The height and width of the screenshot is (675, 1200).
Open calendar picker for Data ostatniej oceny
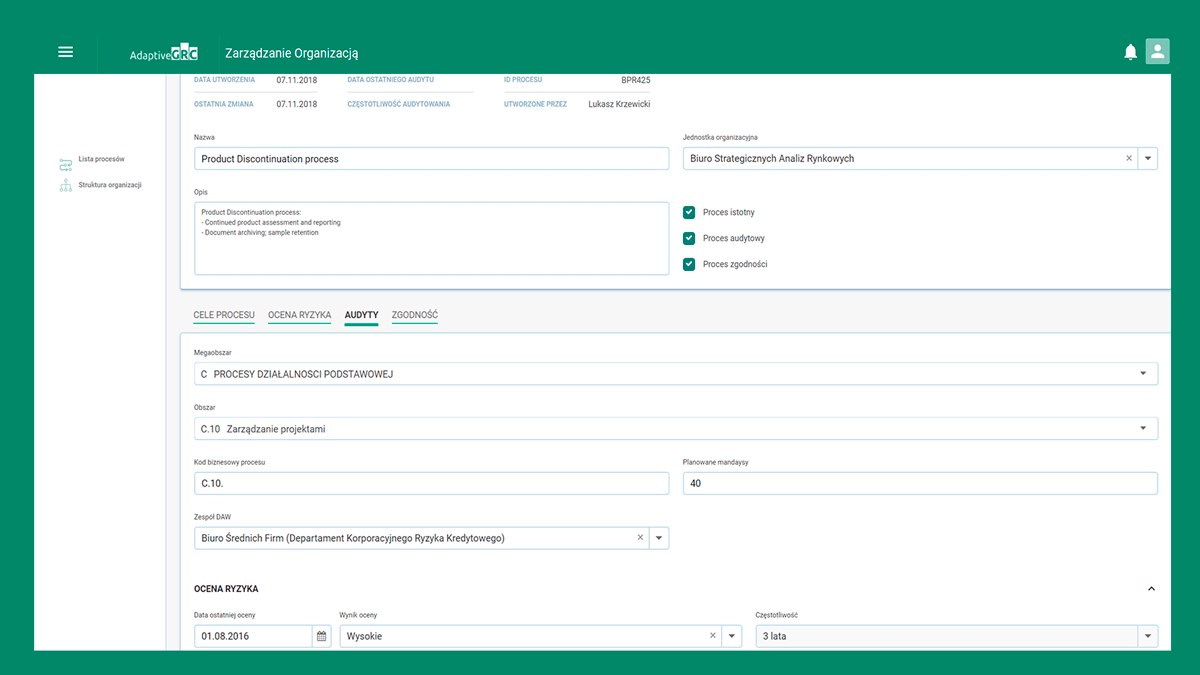[x=321, y=636]
